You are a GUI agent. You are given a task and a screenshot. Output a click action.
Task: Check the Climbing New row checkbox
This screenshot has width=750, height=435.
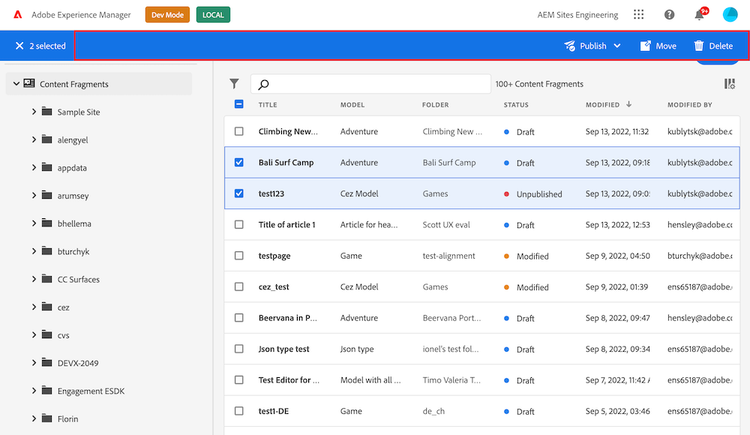pos(238,131)
